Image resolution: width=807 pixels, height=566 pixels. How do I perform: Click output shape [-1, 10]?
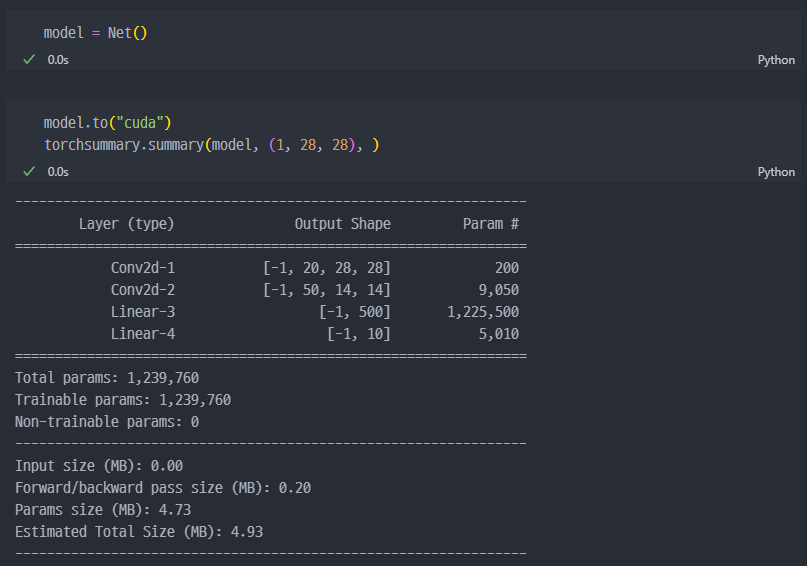point(359,334)
